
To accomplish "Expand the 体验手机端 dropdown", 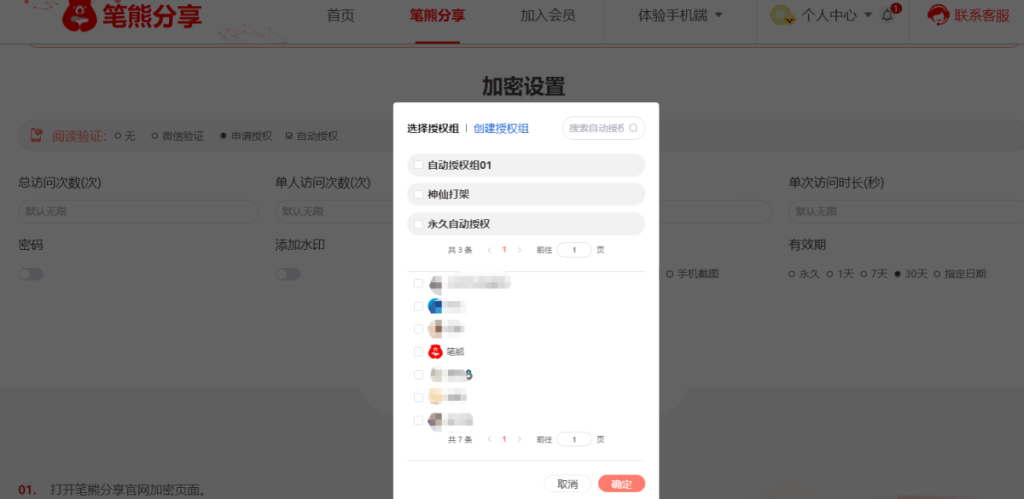I will [680, 16].
